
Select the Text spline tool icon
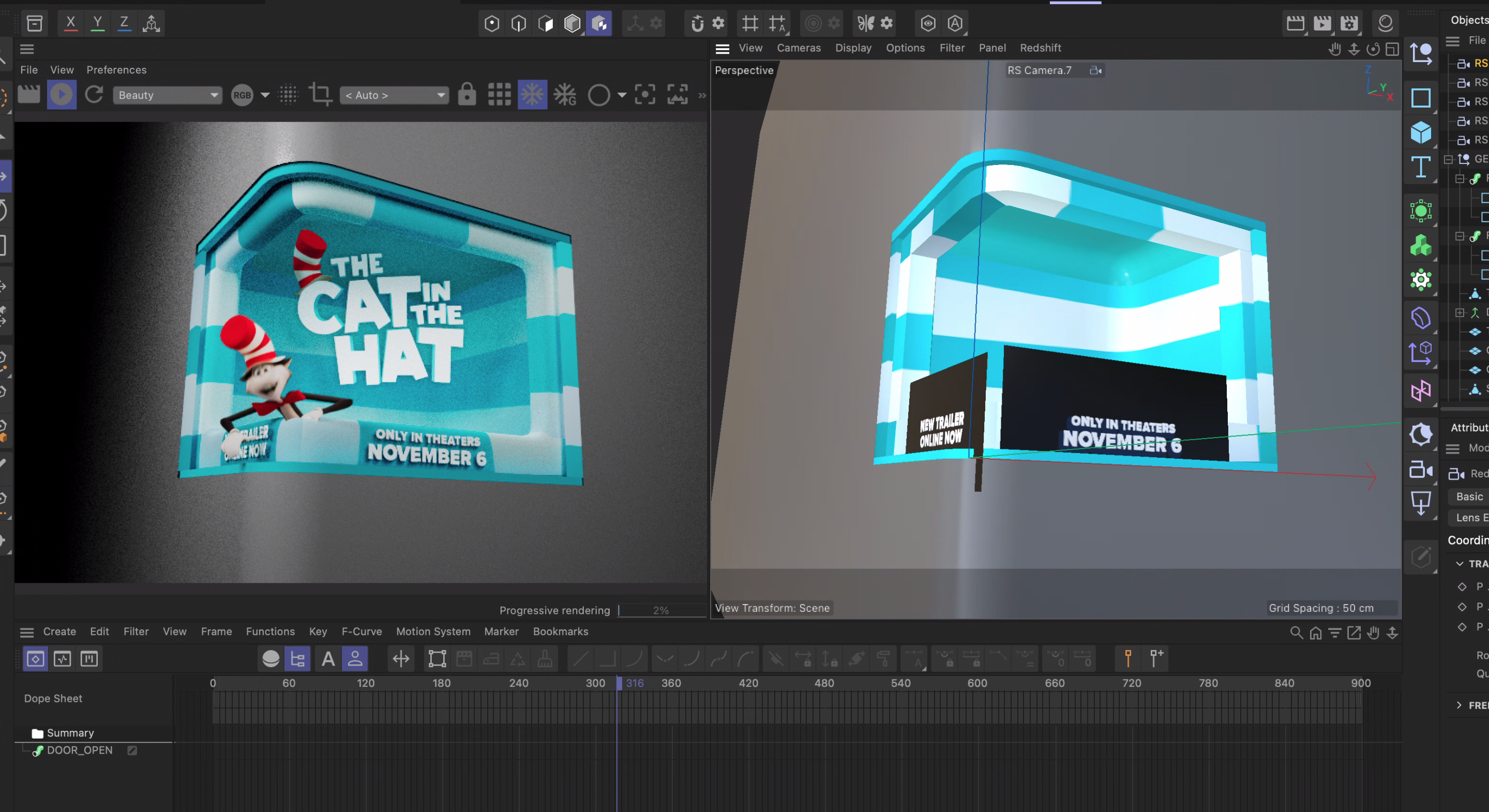(1420, 168)
